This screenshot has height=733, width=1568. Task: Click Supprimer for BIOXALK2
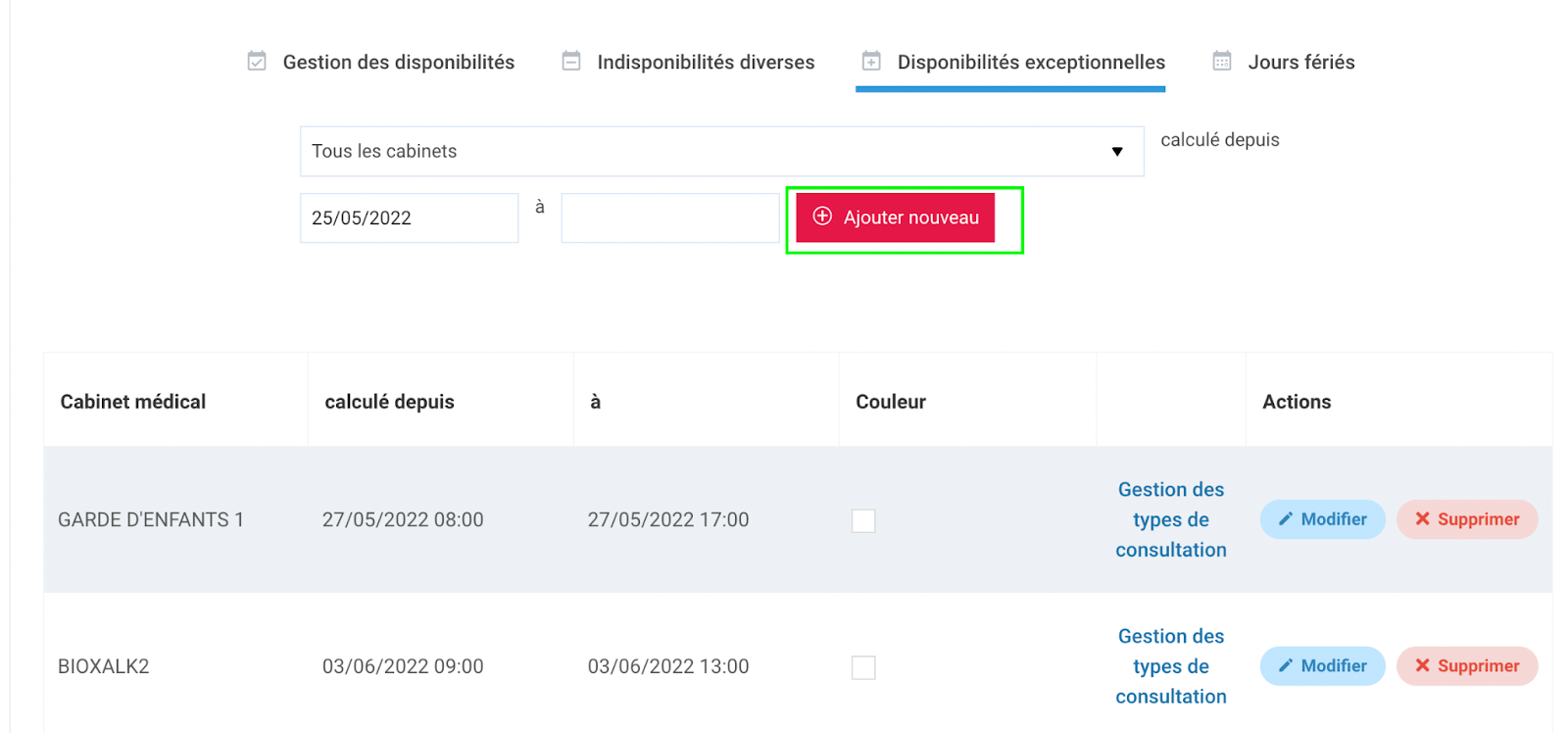(x=1467, y=666)
